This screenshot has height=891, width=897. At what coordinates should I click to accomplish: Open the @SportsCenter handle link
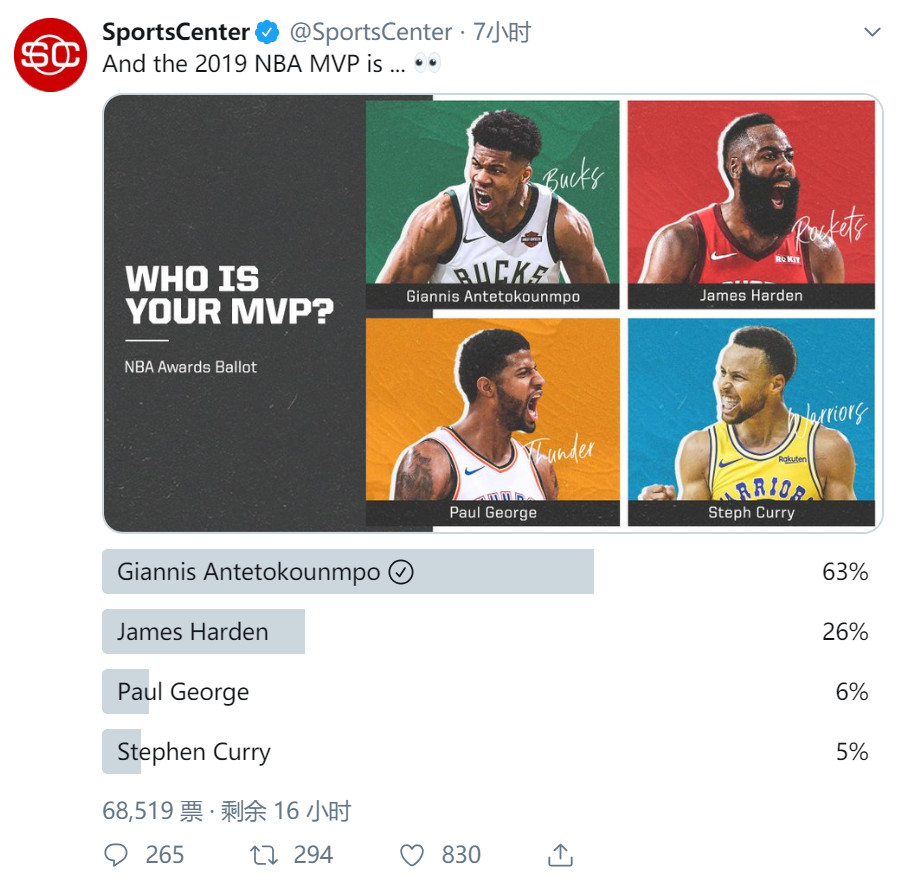371,33
